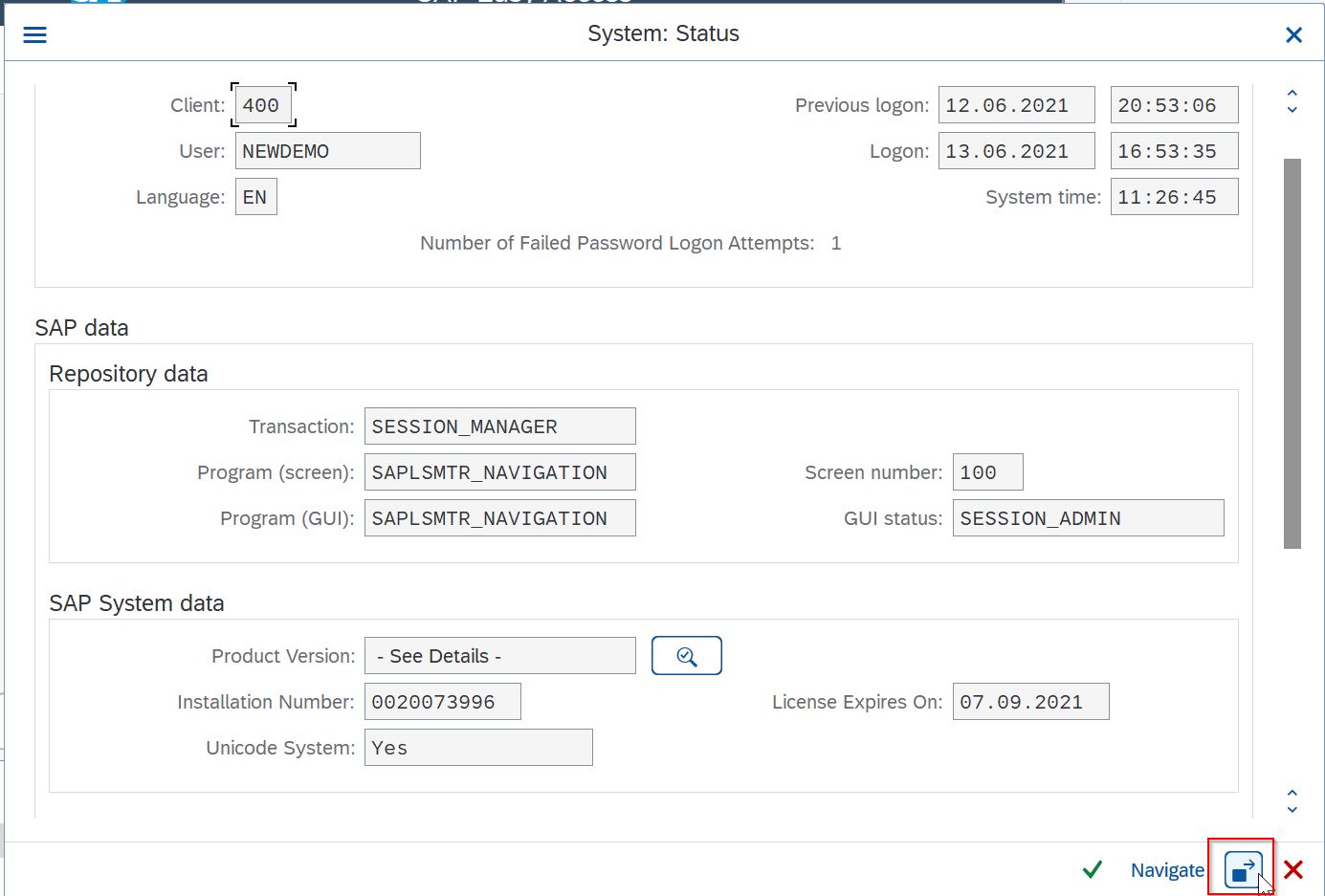This screenshot has height=896, width=1325.
Task: Click GUI status field SESSION_ADMIN
Action: [1088, 518]
